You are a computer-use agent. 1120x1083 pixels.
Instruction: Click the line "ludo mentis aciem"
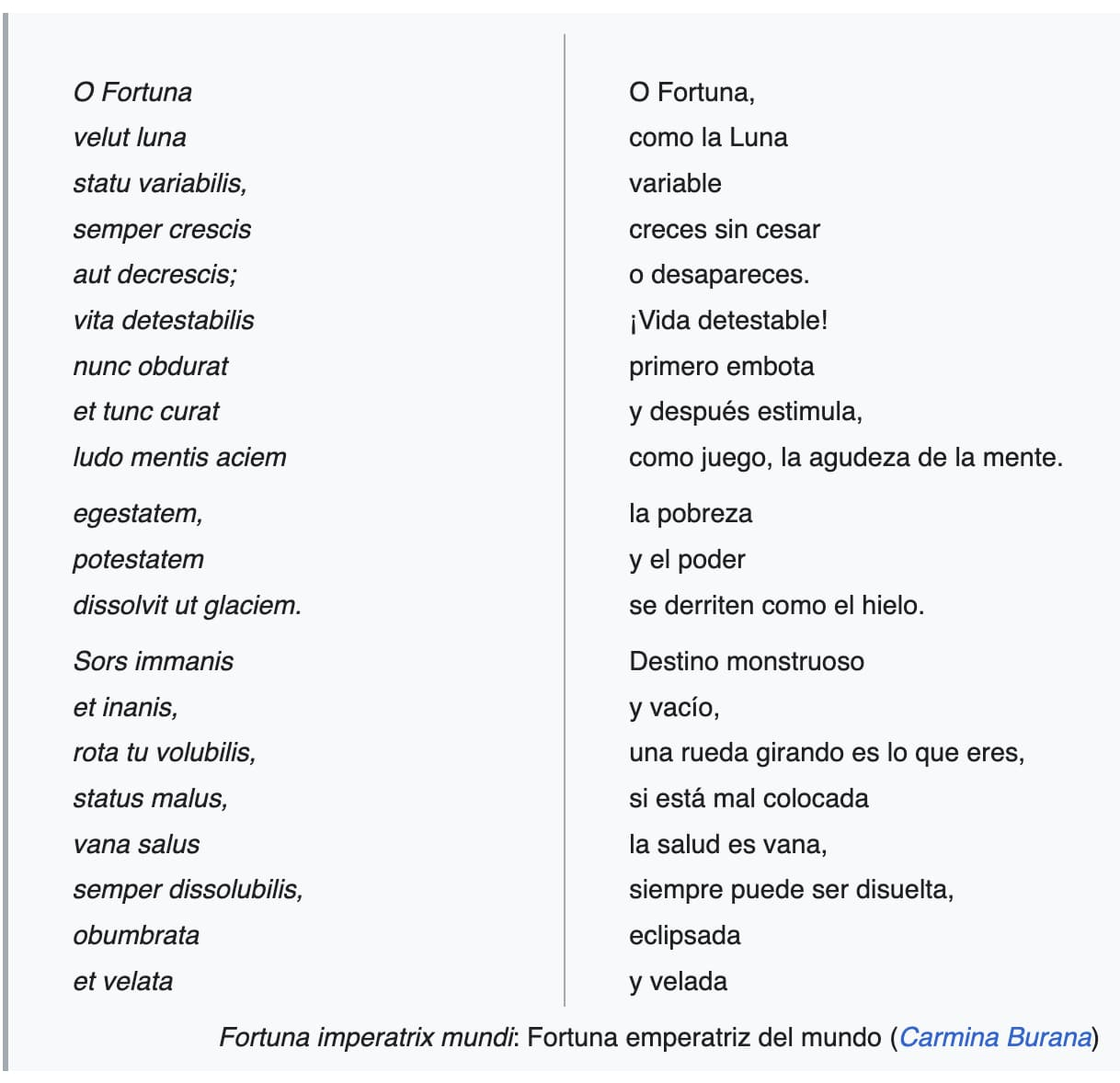click(180, 457)
